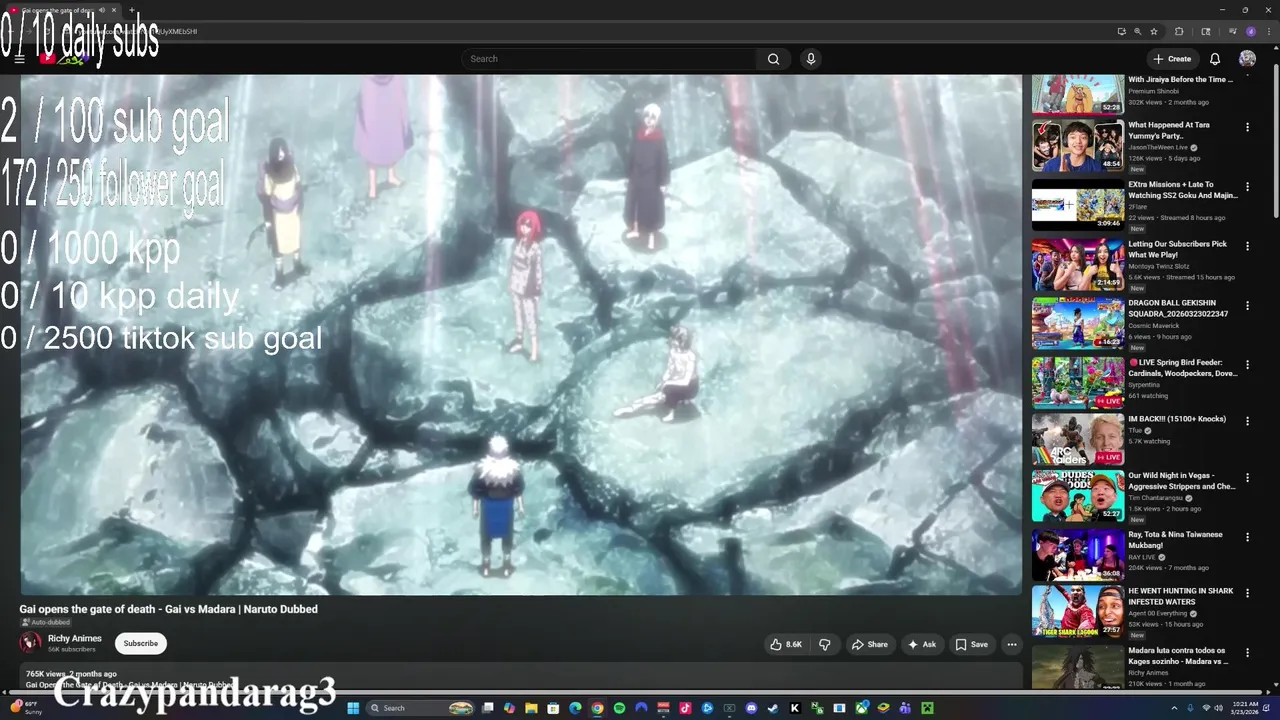This screenshot has width=1280, height=720.
Task: Open options for Taiwanese Mukbang video
Action: click(1247, 537)
